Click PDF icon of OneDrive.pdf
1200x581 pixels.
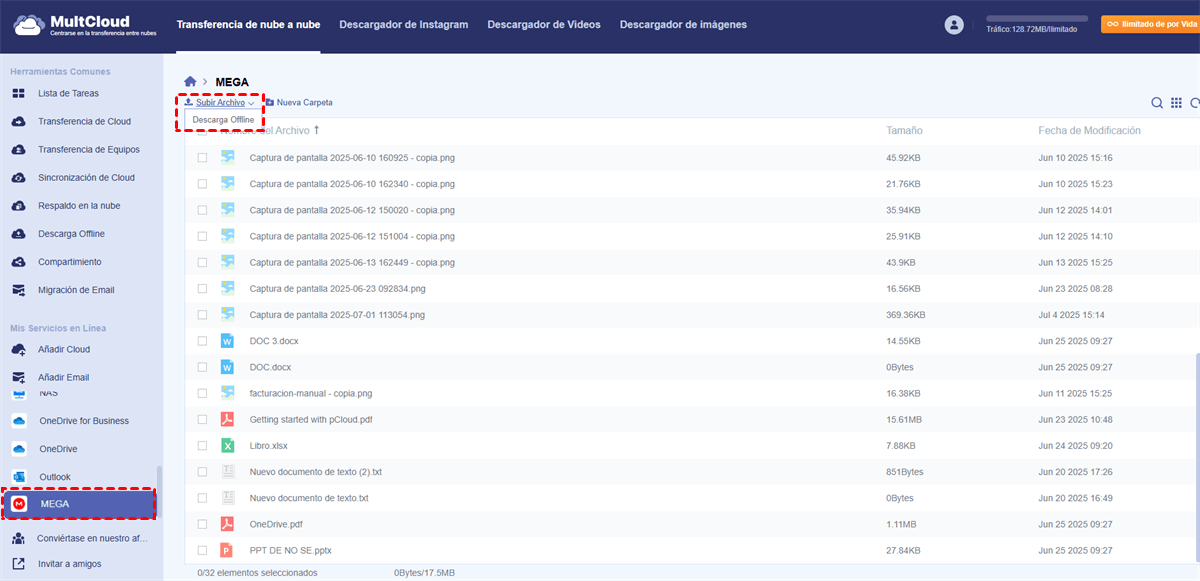pyautogui.click(x=227, y=524)
